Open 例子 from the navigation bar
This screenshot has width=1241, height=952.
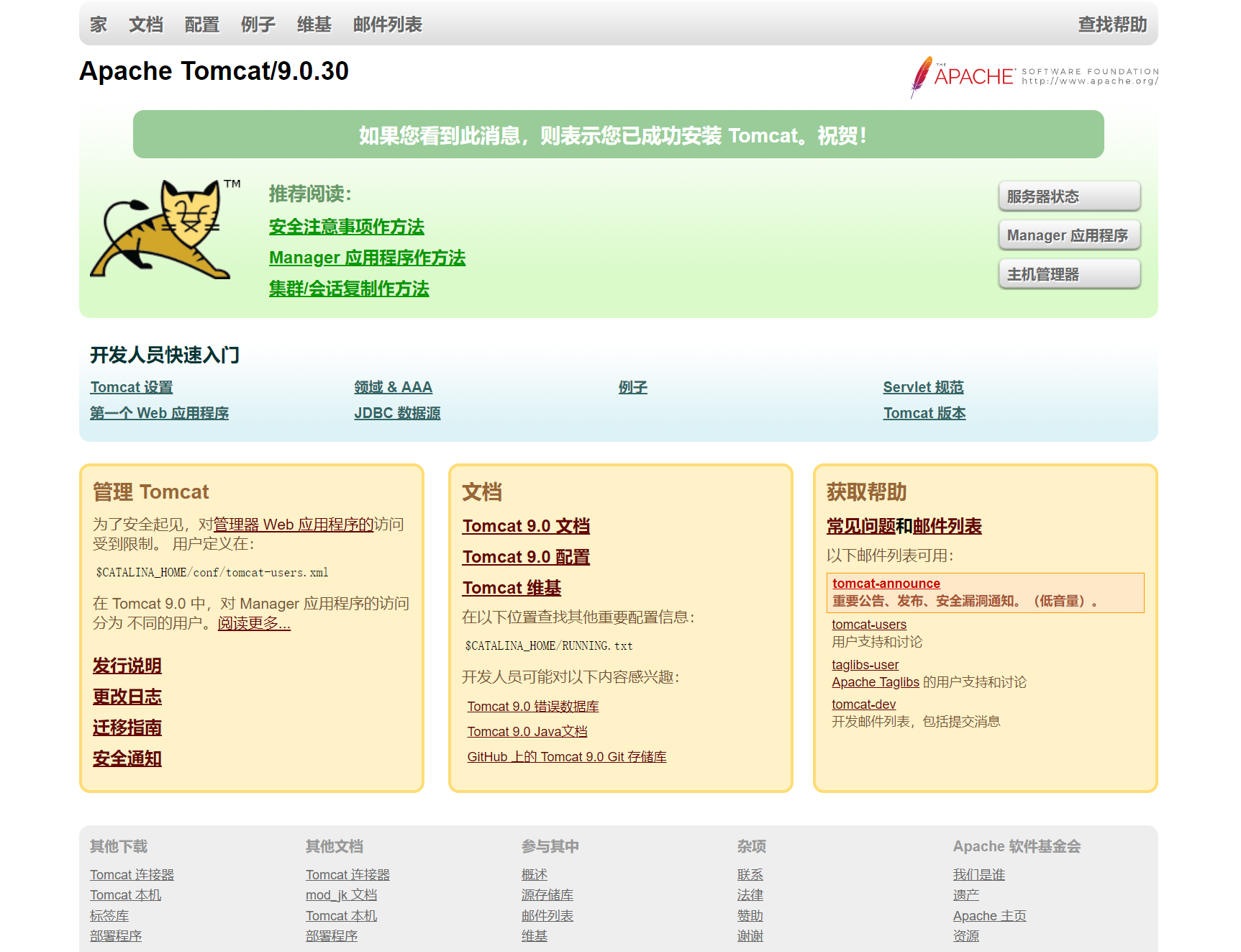point(257,24)
